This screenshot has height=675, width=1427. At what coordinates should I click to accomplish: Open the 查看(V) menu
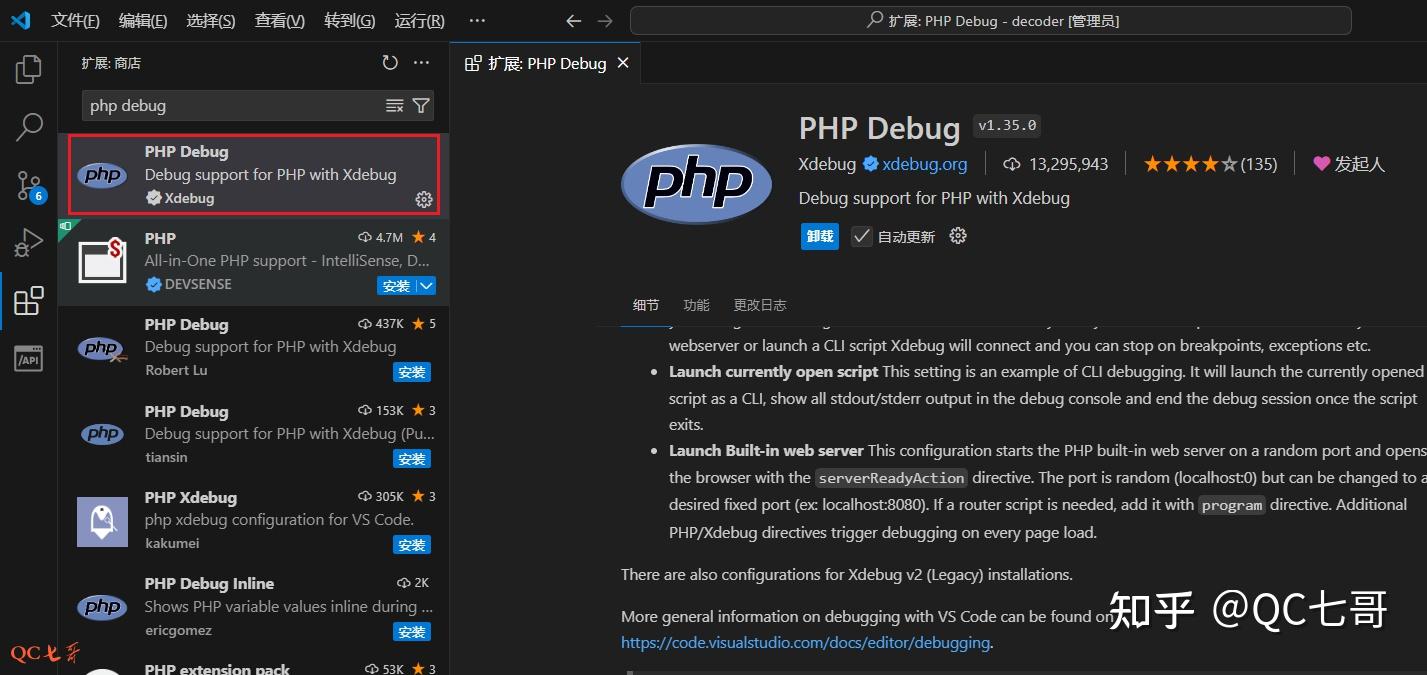(280, 21)
